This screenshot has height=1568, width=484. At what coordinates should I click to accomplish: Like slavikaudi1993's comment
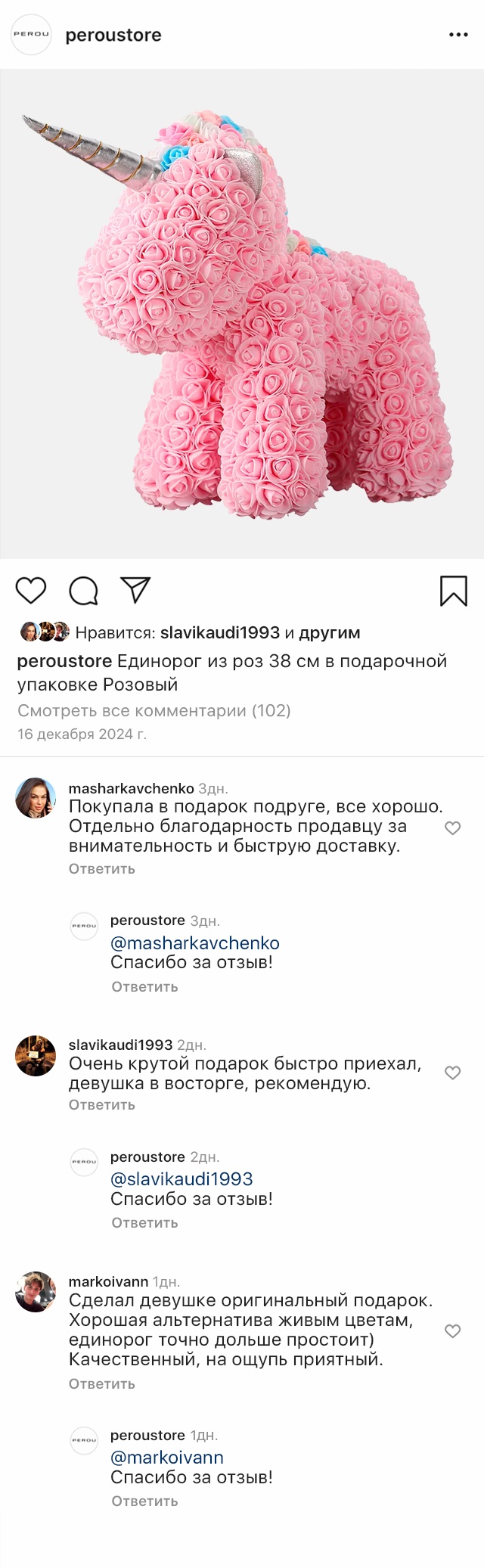pos(452,1073)
